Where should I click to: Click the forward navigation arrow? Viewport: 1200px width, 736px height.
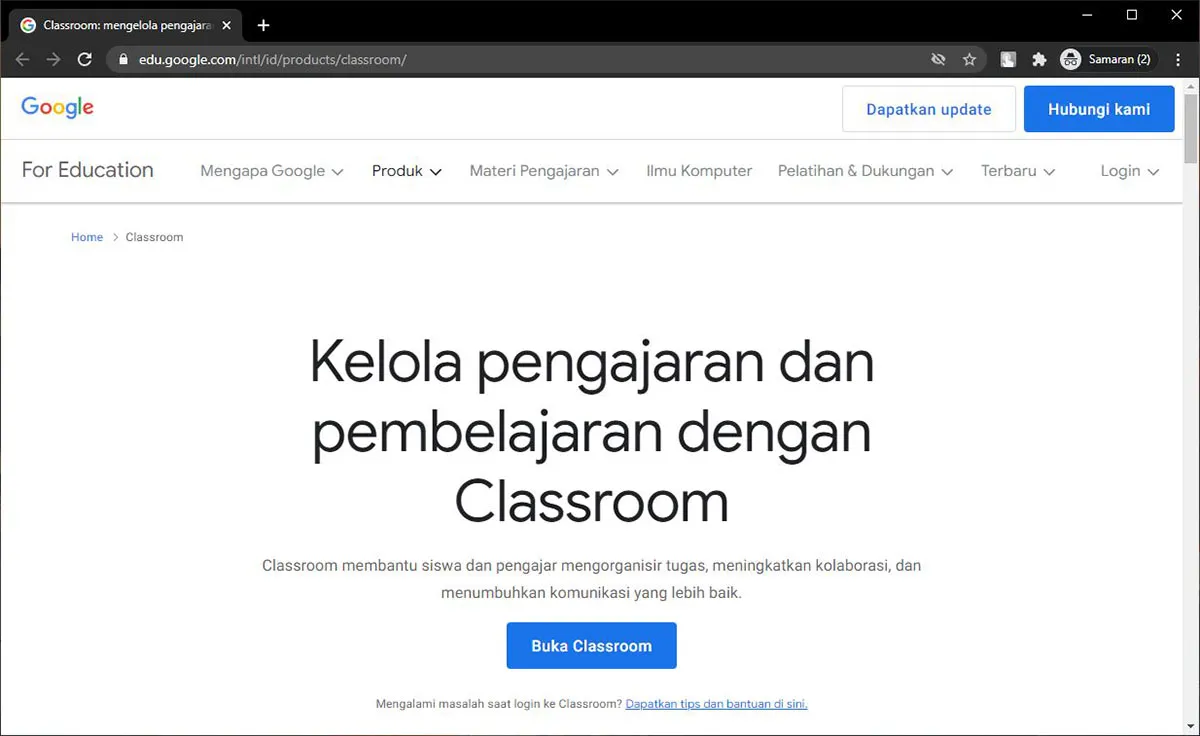[x=53, y=59]
